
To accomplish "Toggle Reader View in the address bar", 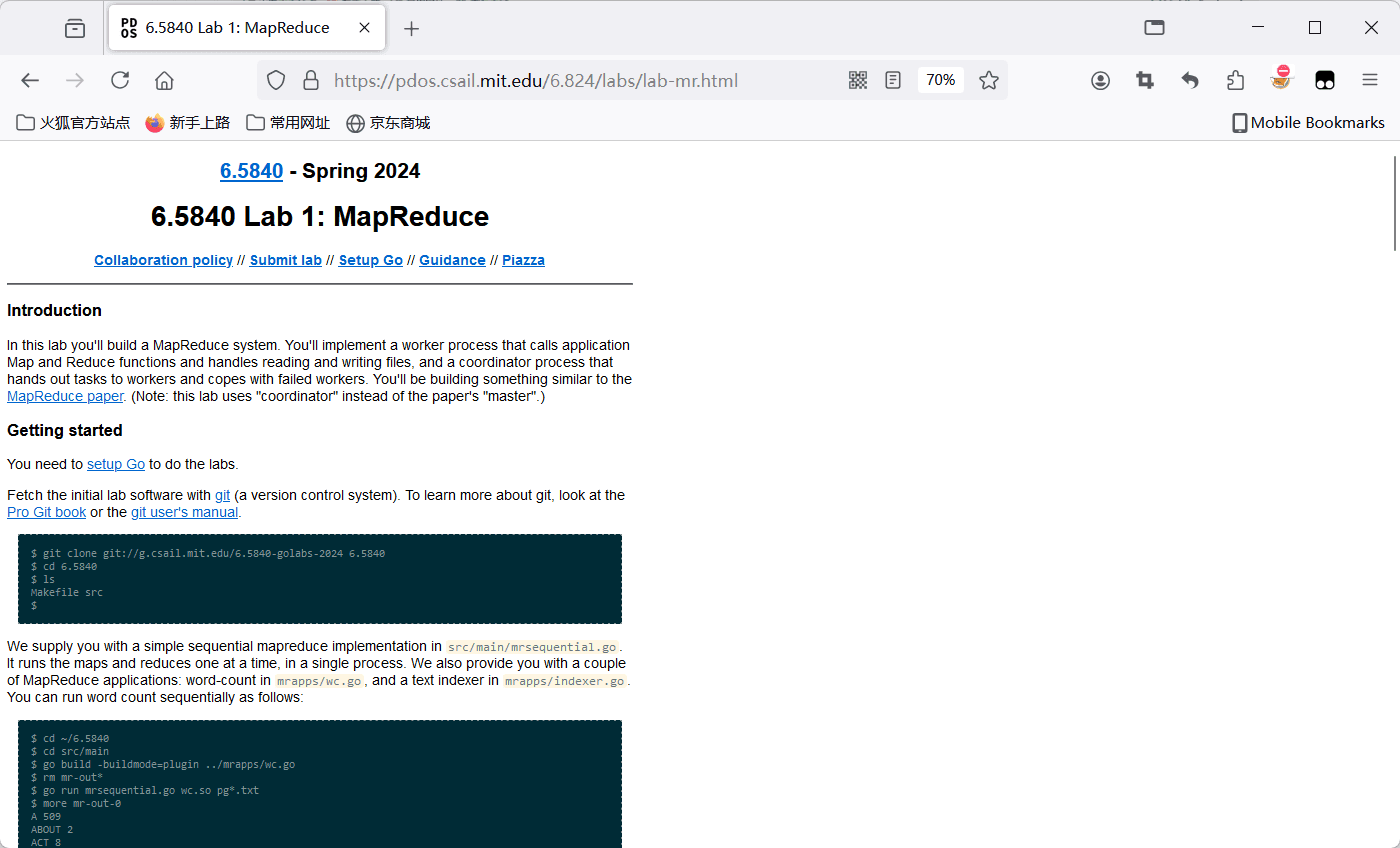I will (893, 81).
